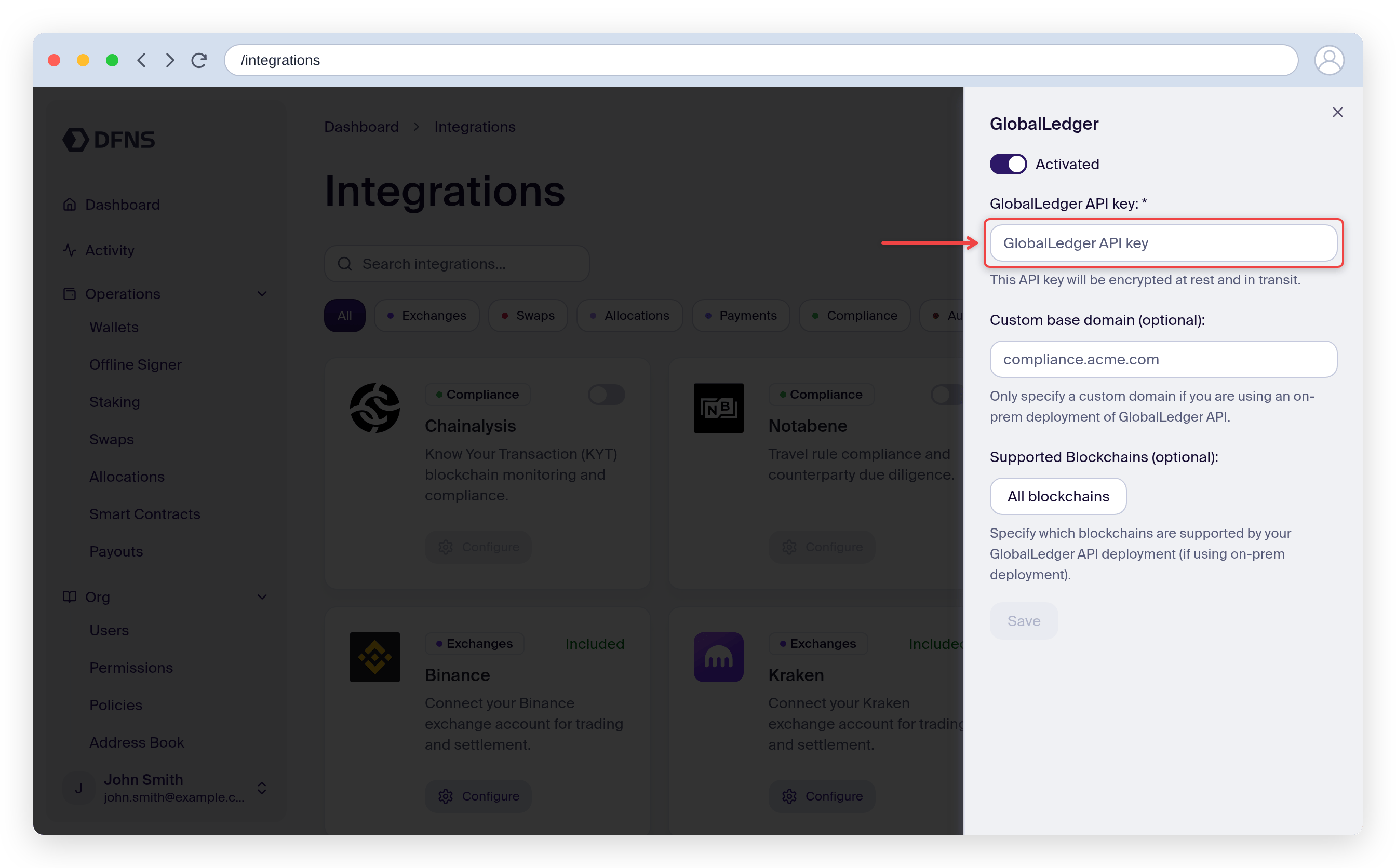Viewport: 1396px width, 868px height.
Task: Turn off the GlobalLedger Activated switch
Action: 1008,164
